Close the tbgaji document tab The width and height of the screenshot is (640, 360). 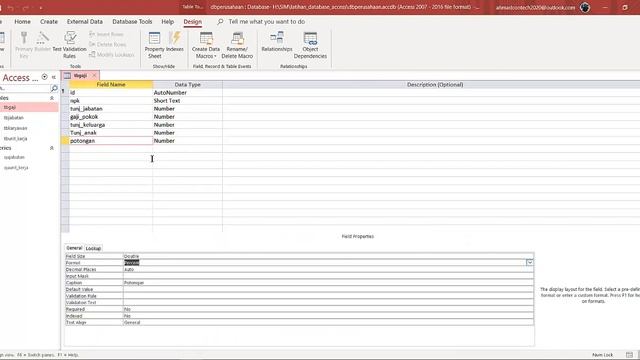(x=94, y=76)
